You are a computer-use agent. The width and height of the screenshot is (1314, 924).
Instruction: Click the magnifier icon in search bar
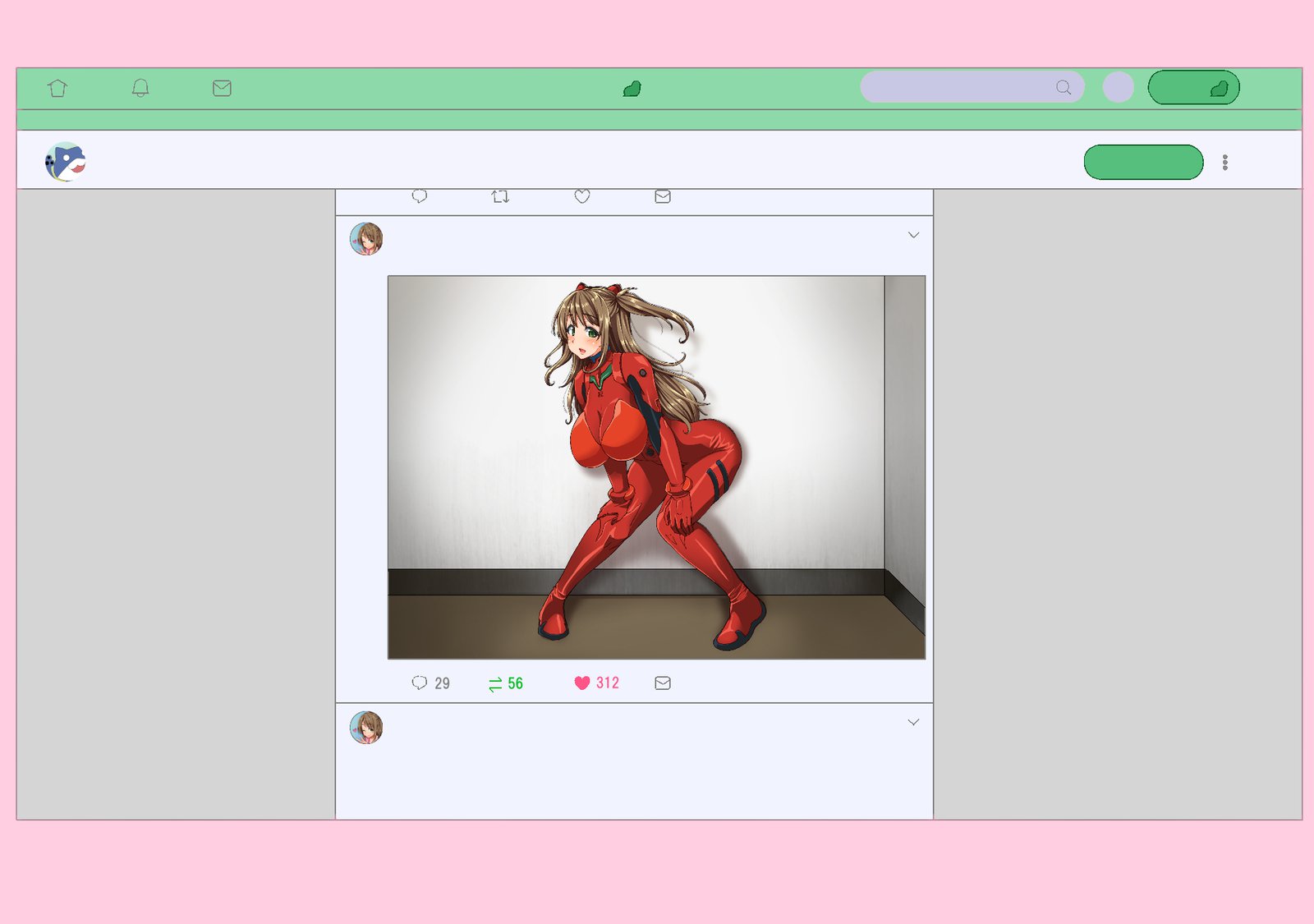[x=1064, y=87]
